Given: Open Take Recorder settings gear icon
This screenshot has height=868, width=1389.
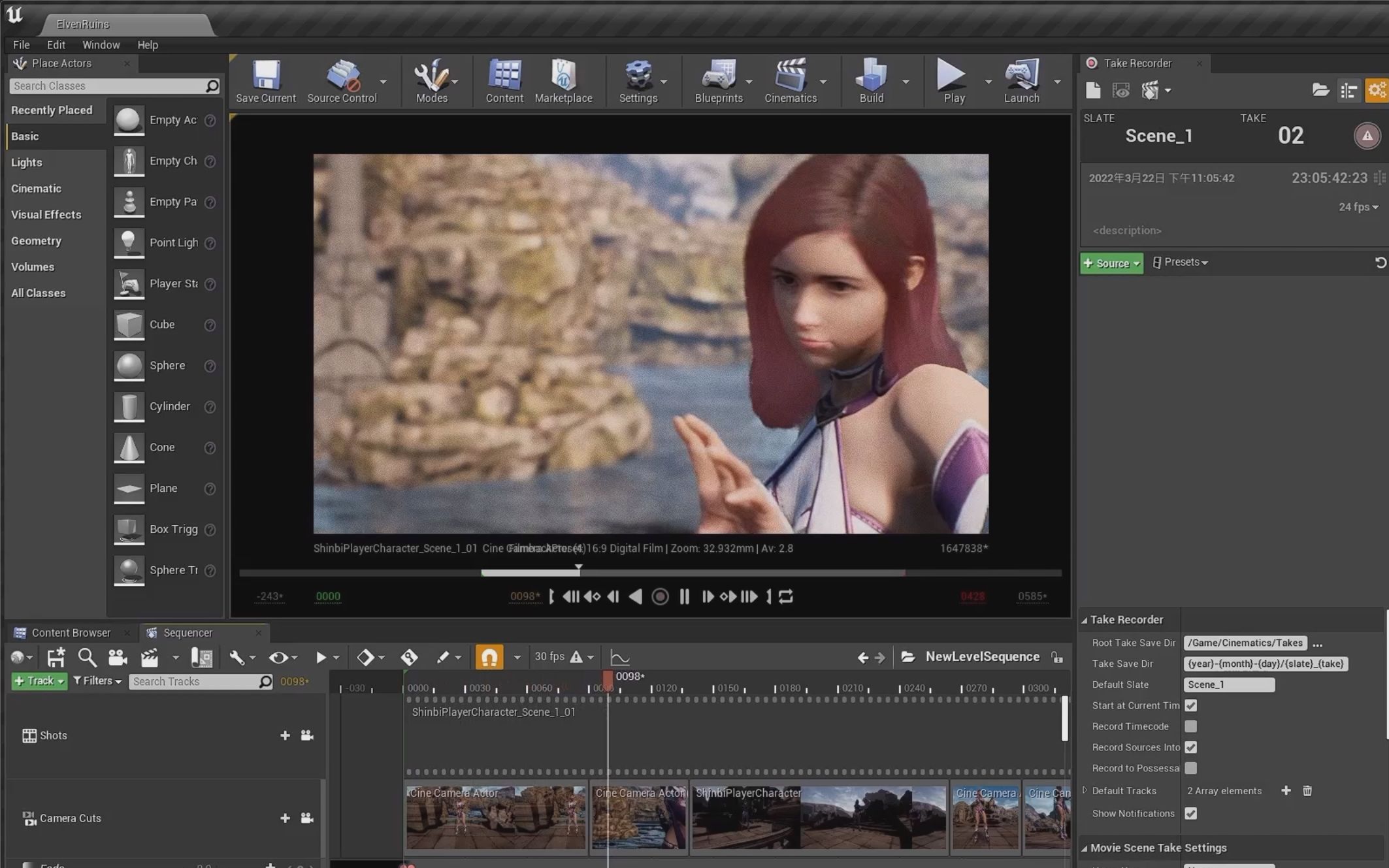Looking at the screenshot, I should pyautogui.click(x=1377, y=90).
